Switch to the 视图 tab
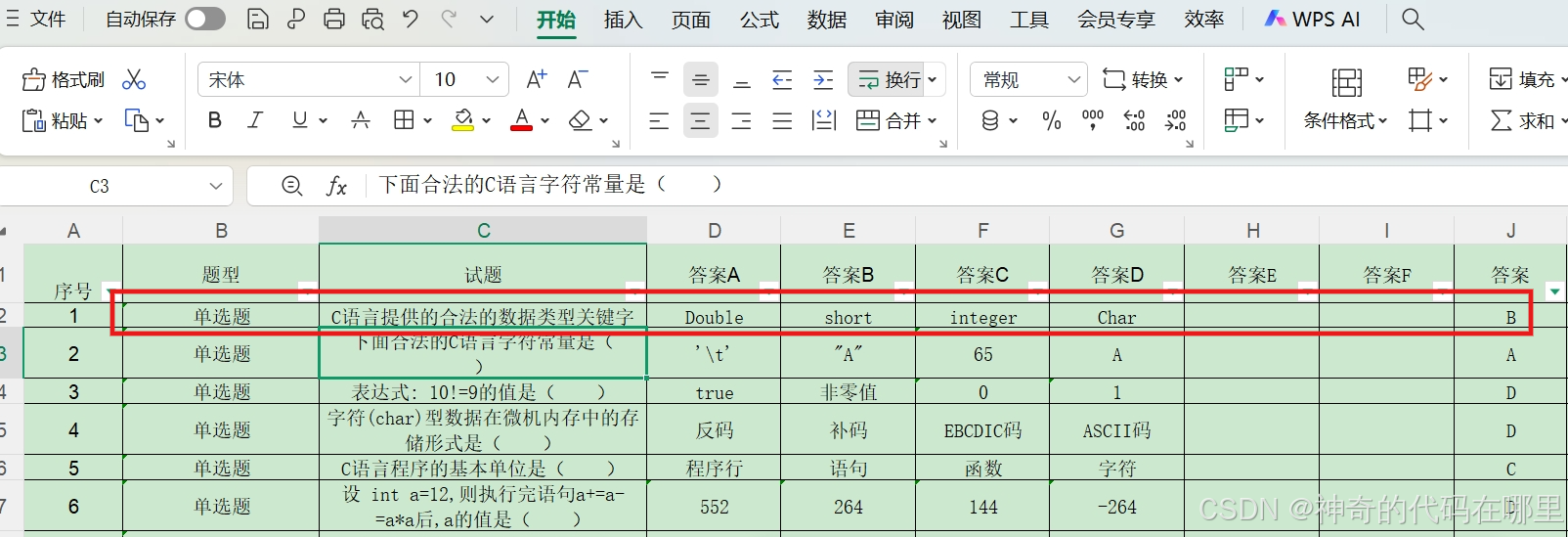Screen dimensions: 1568x537 [962, 20]
